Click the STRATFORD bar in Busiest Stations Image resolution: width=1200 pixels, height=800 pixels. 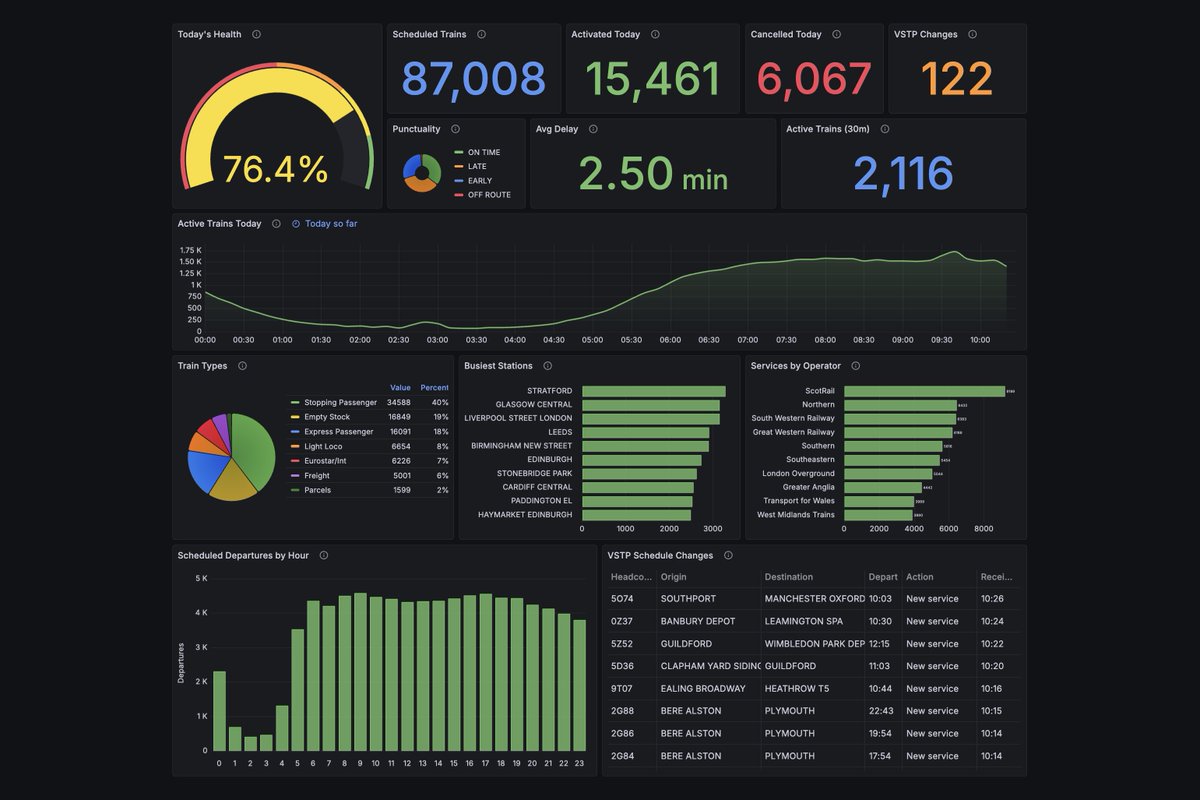tap(654, 391)
